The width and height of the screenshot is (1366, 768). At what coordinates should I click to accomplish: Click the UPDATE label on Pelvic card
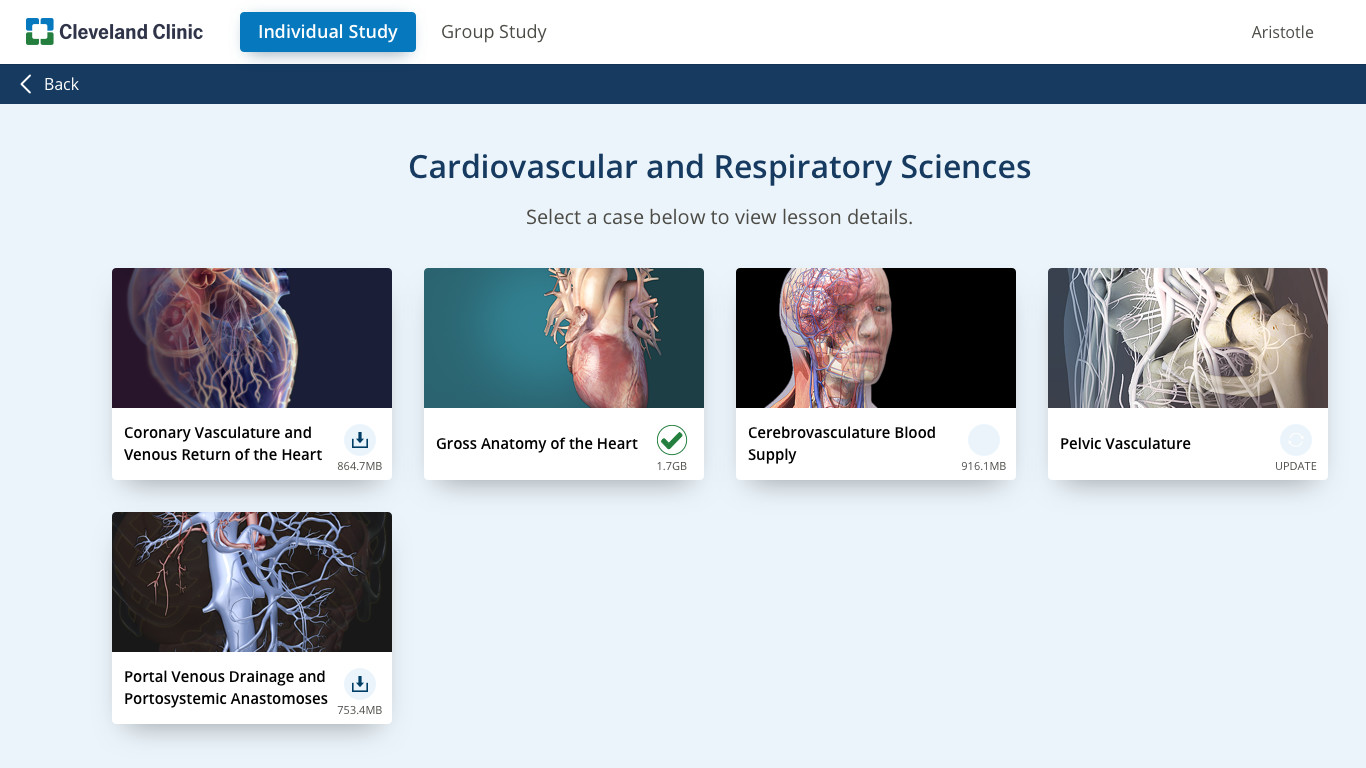coord(1296,466)
